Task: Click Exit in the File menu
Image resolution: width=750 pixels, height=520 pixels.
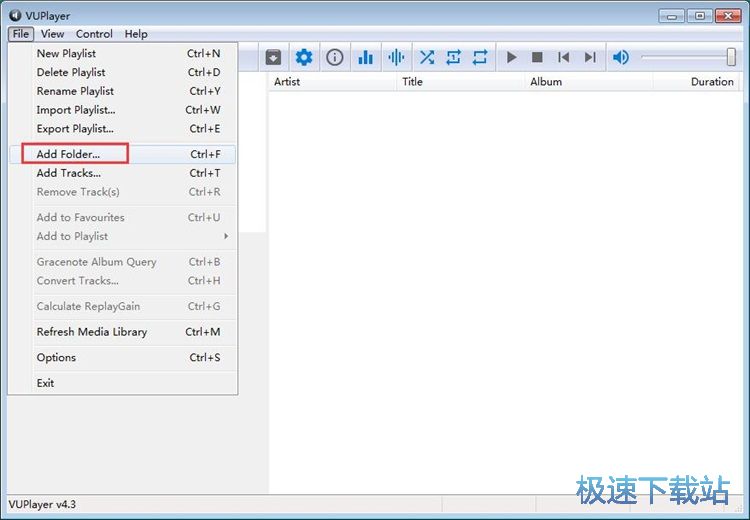Action: 122,383
